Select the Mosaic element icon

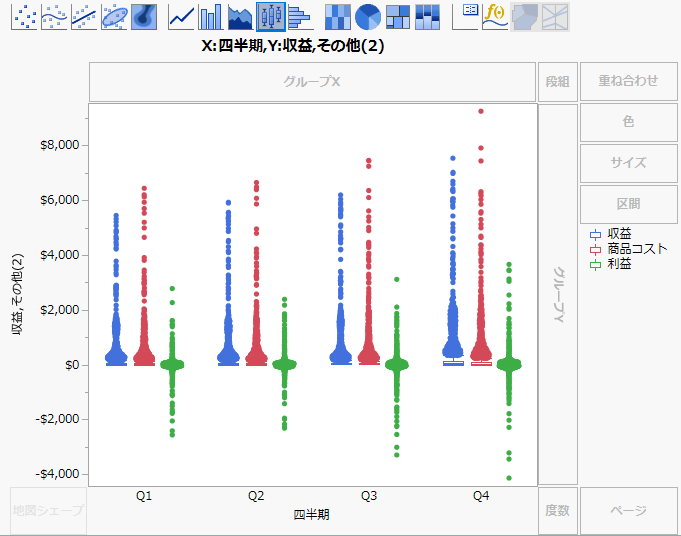click(x=427, y=17)
